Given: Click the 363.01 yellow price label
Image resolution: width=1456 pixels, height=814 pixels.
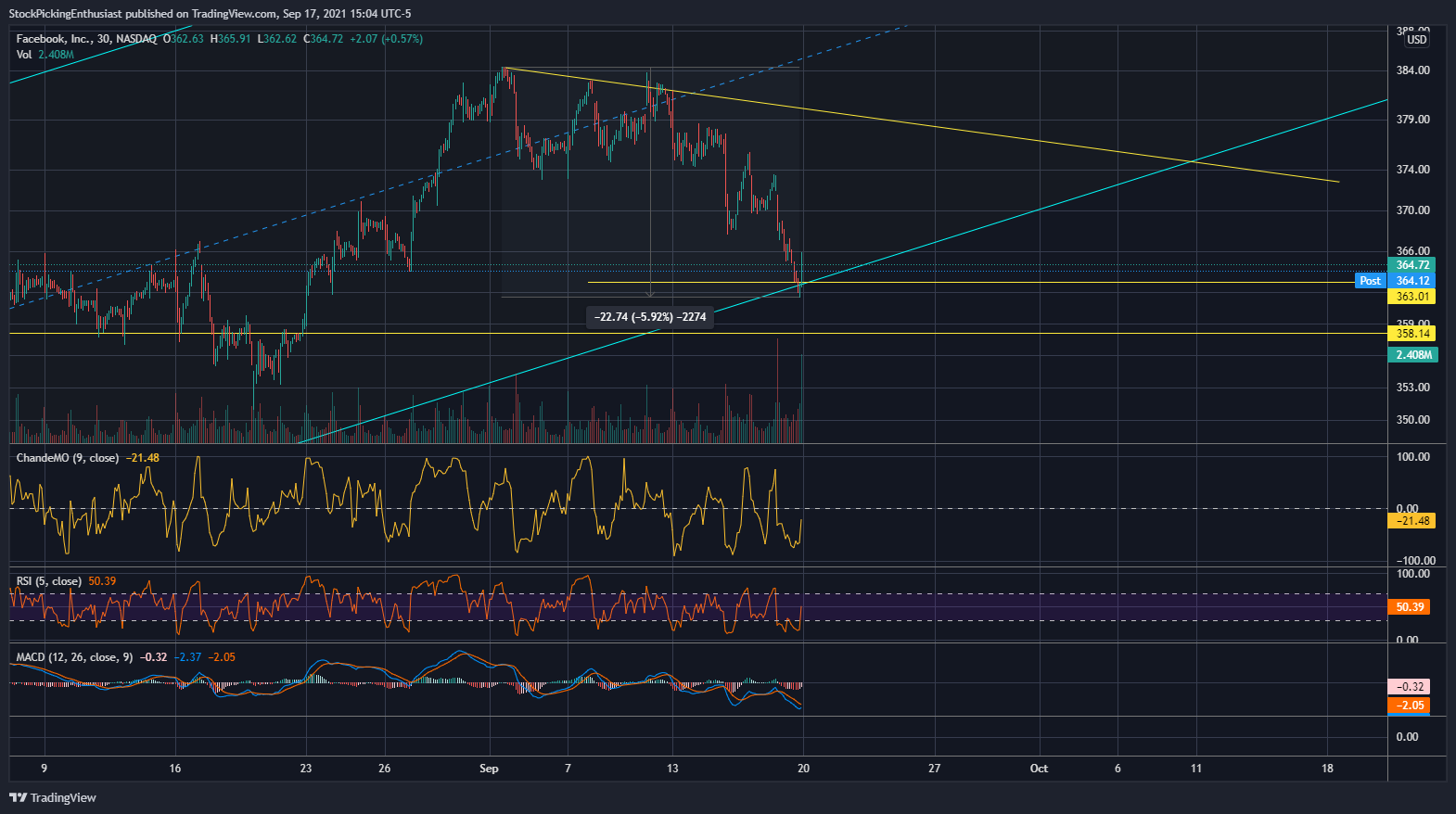Looking at the screenshot, I should pyautogui.click(x=1412, y=297).
